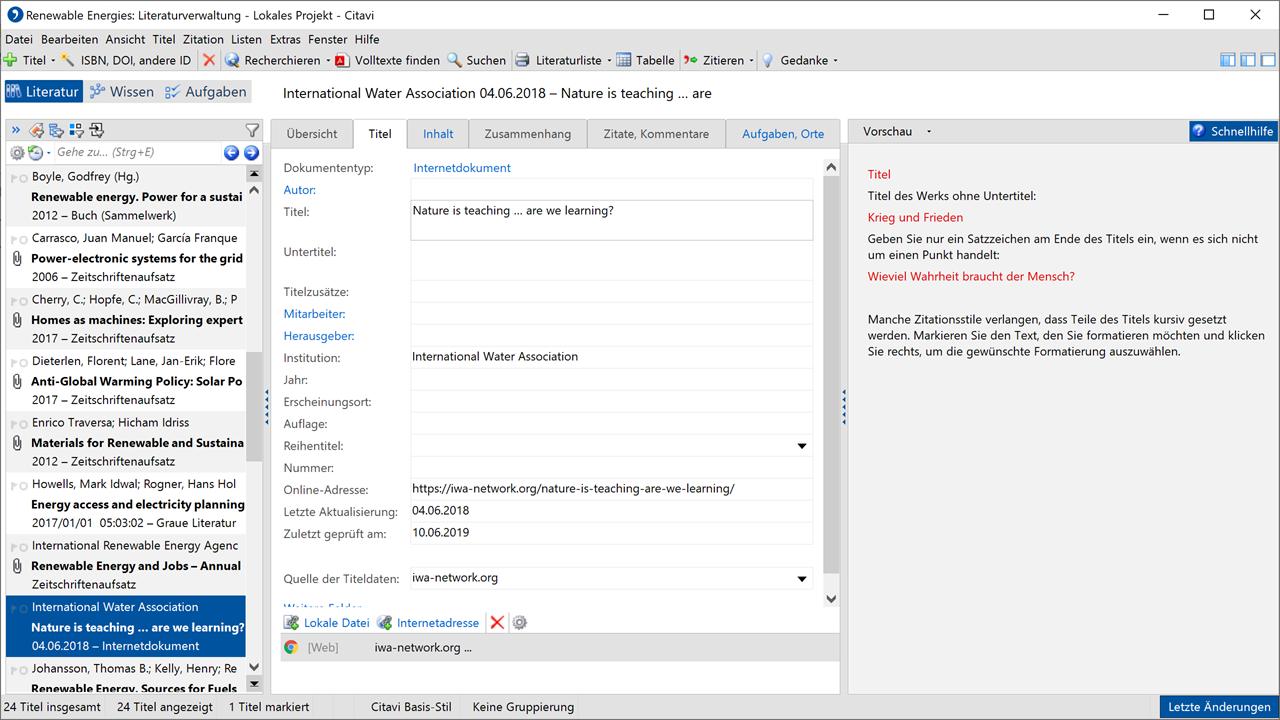The image size is (1280, 720).
Task: Switch to the Zusammenhang tab
Action: (x=528, y=134)
